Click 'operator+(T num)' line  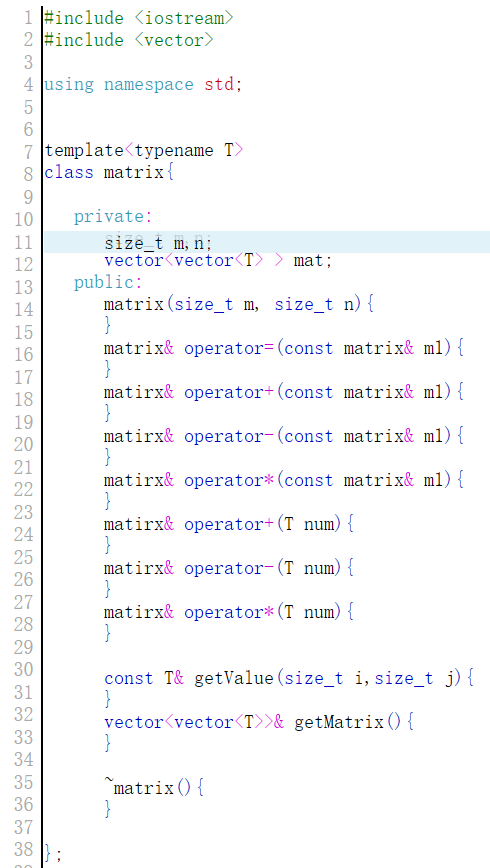tap(229, 524)
